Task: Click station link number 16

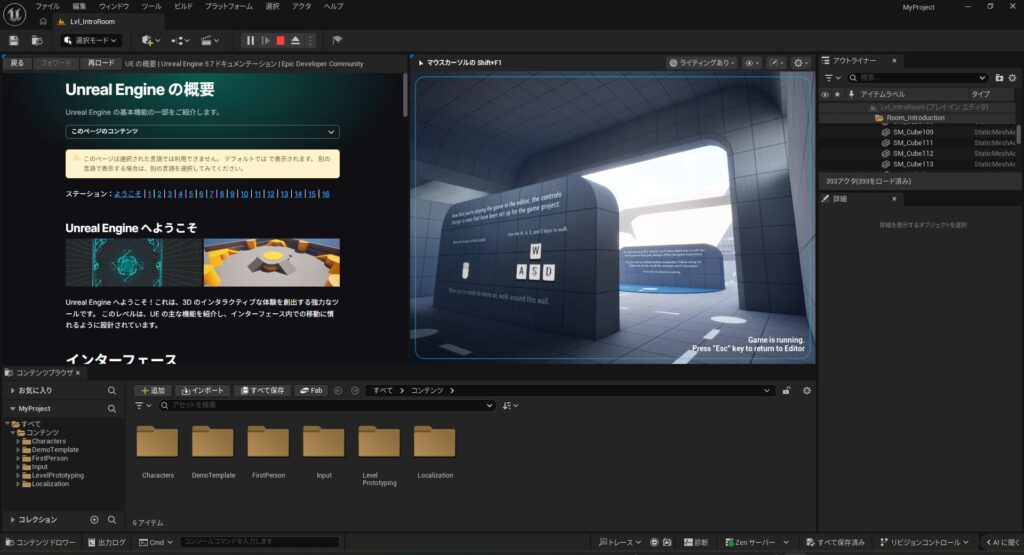Action: pyautogui.click(x=325, y=194)
